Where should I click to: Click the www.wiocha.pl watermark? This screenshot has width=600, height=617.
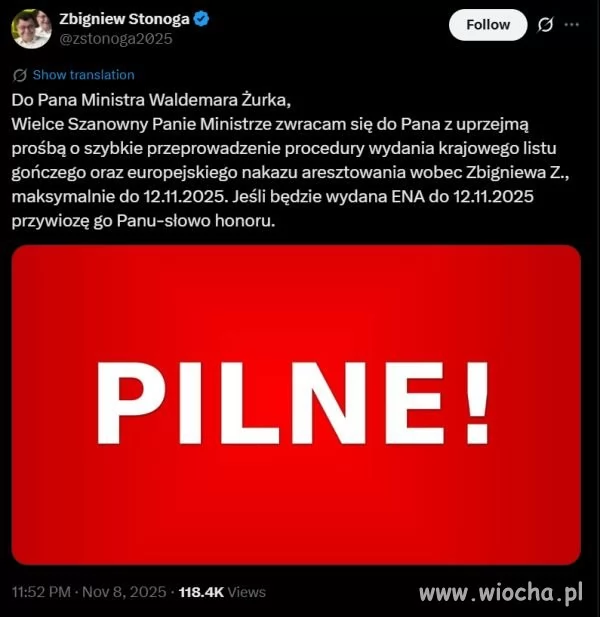click(500, 593)
